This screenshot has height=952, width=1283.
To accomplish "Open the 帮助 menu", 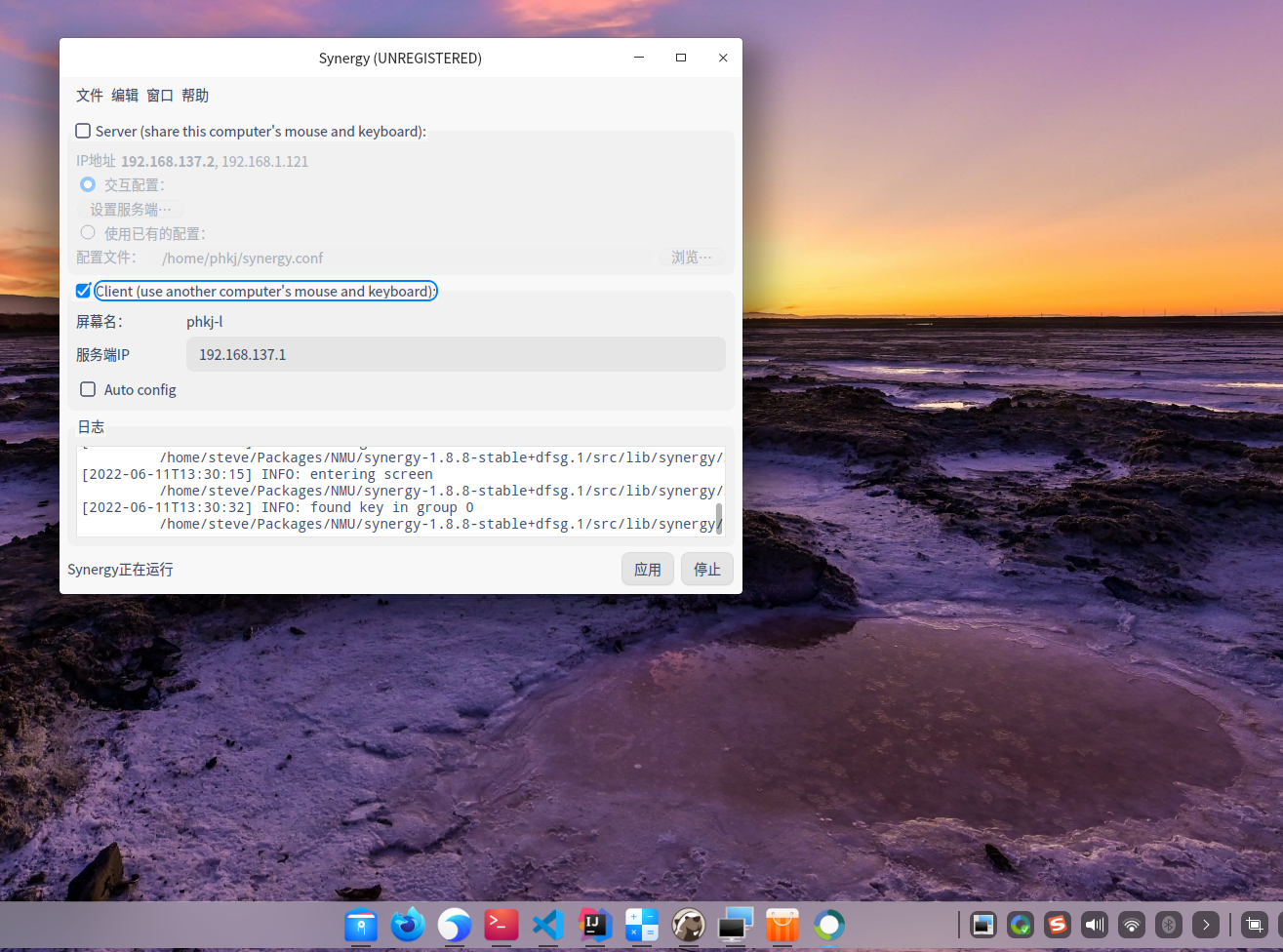I will (x=195, y=96).
